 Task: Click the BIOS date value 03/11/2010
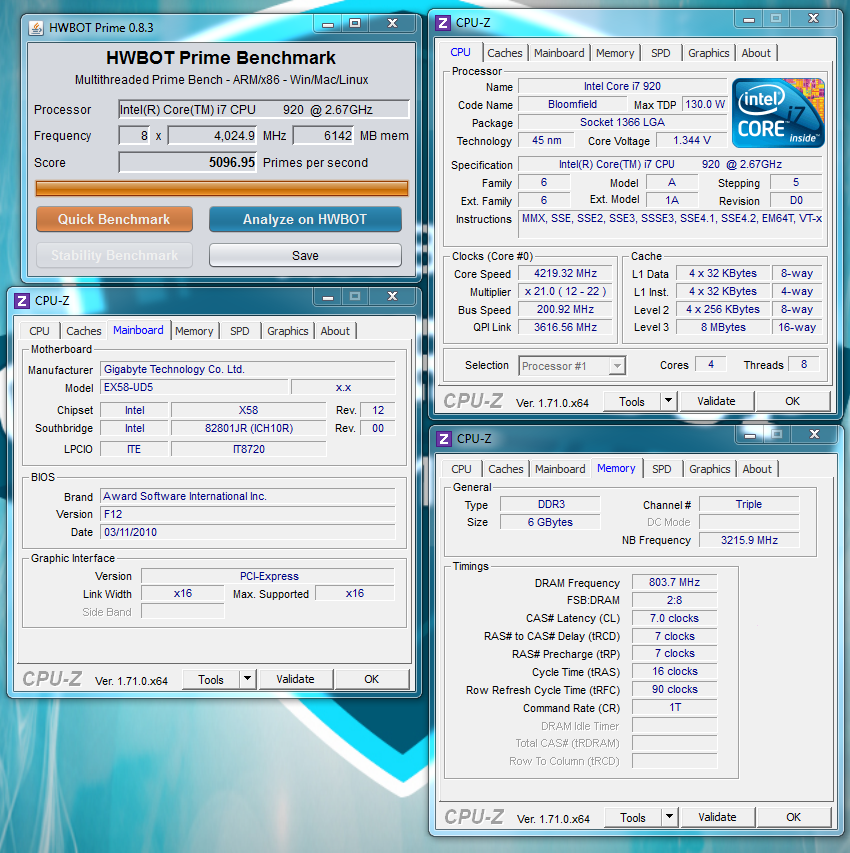(x=248, y=532)
